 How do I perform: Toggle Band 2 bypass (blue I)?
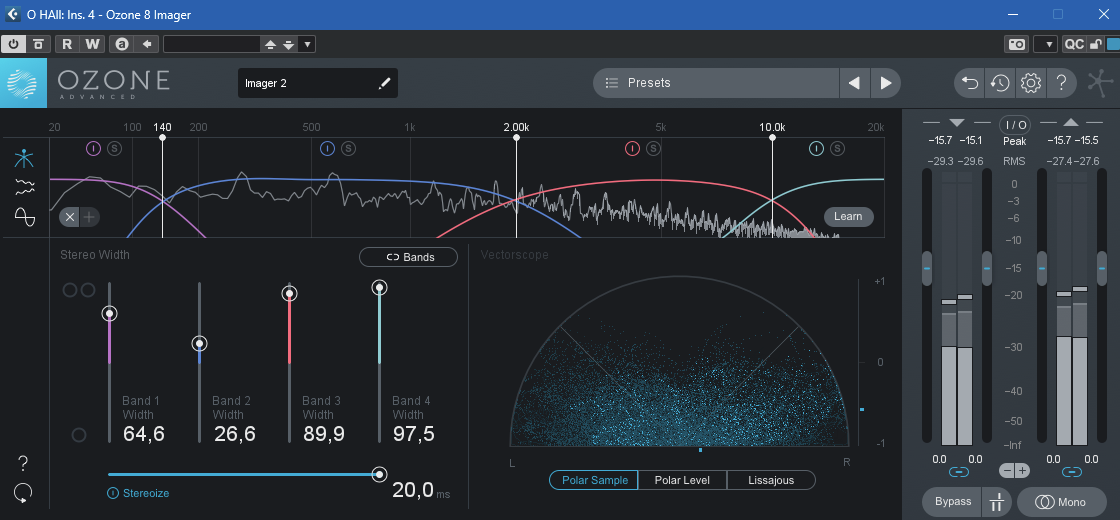click(327, 149)
